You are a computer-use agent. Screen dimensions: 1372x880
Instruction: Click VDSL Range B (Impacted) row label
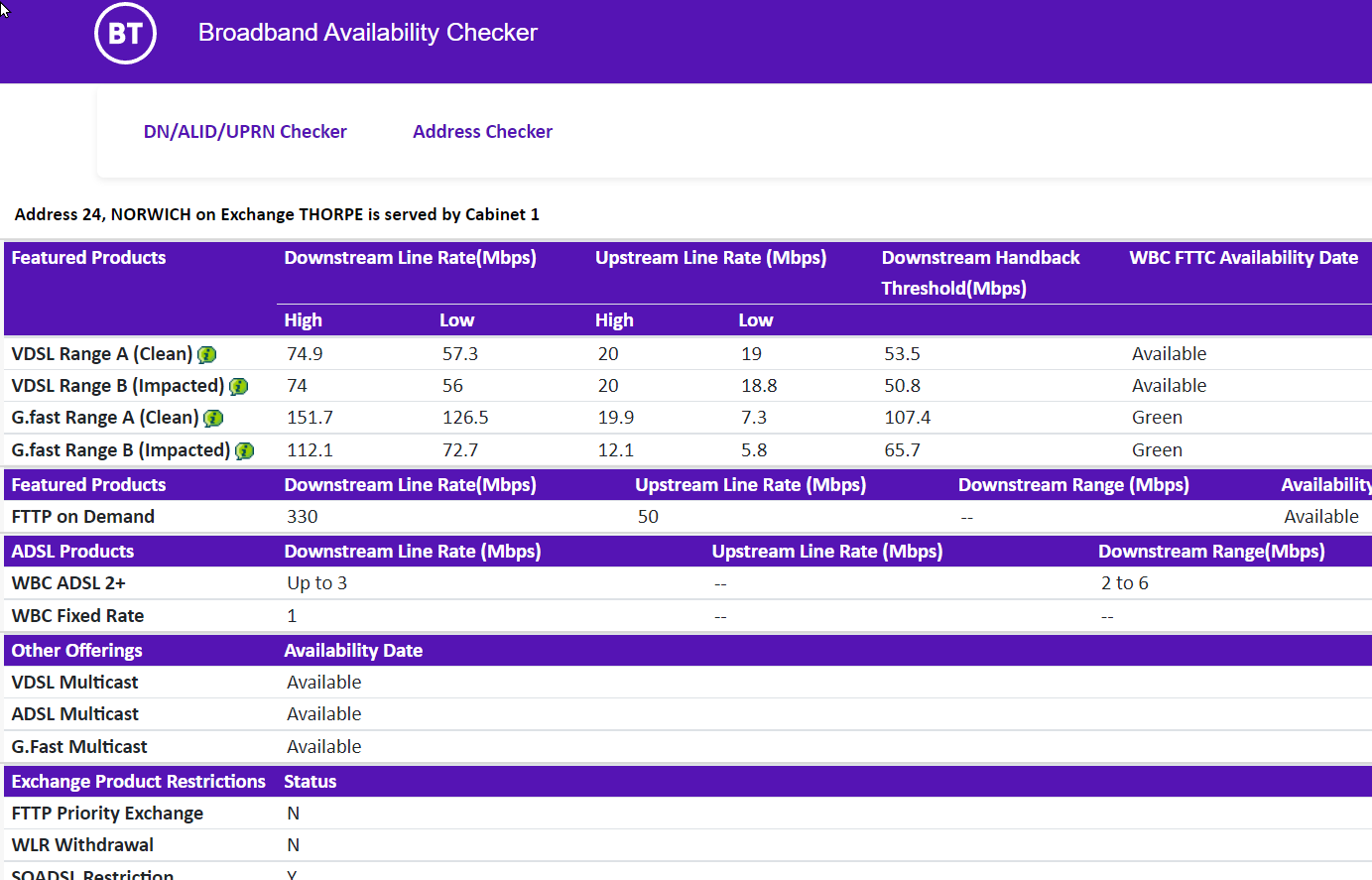118,386
